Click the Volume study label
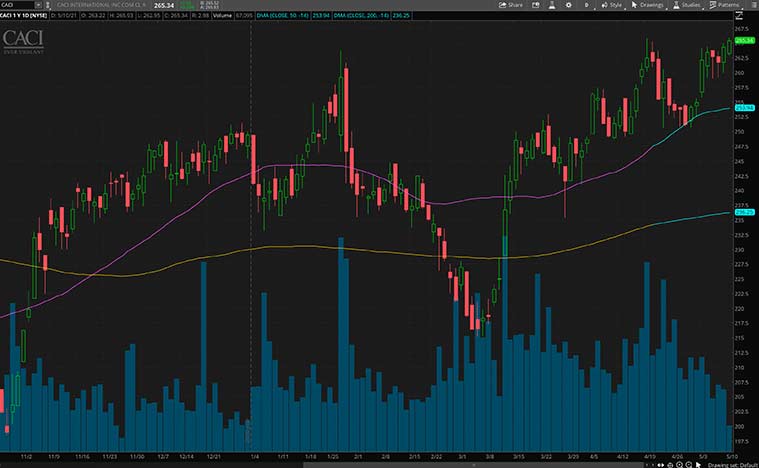The height and width of the screenshot is (468, 759). (212, 16)
